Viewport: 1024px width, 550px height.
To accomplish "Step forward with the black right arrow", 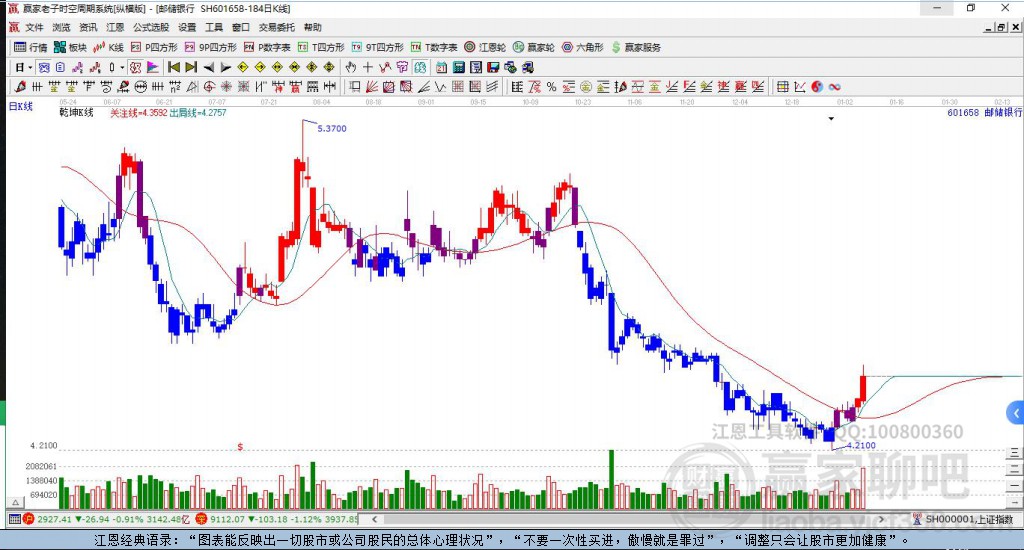I will pos(225,67).
